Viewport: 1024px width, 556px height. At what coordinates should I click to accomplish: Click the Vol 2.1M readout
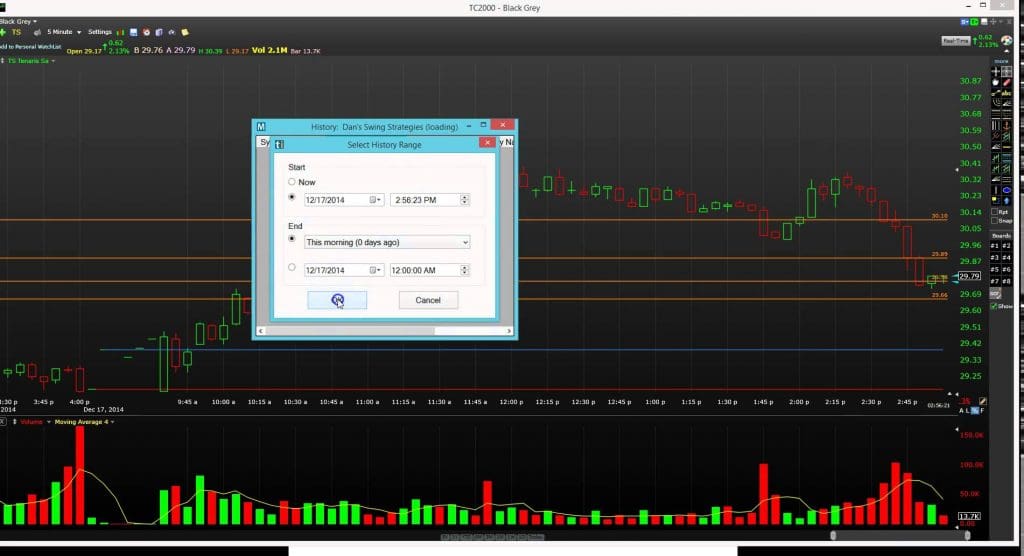pos(269,50)
